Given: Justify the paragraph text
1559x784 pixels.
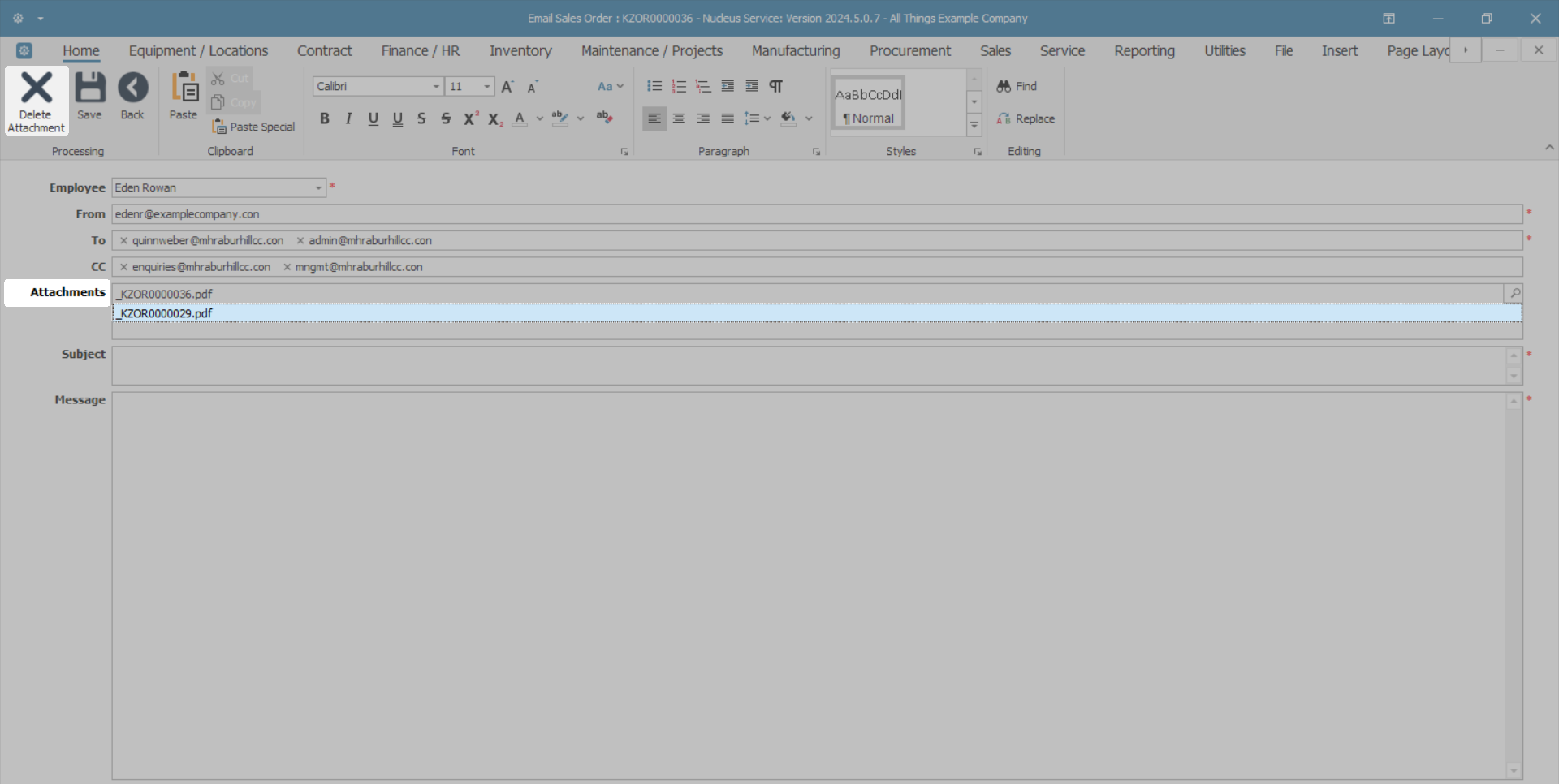Looking at the screenshot, I should 728,118.
